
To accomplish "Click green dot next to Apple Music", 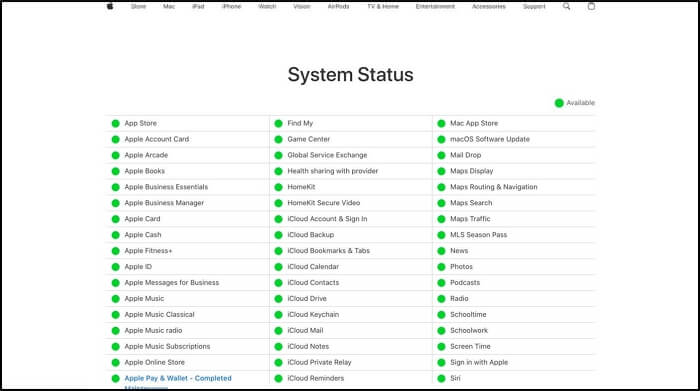I will coord(116,299).
